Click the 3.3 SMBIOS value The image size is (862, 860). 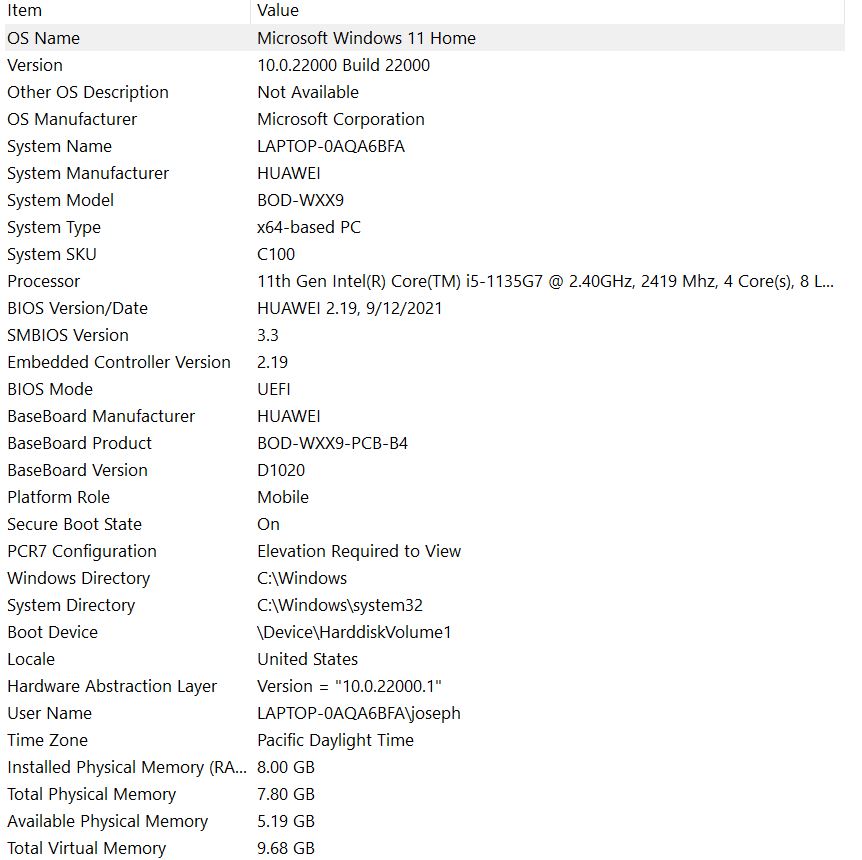coord(268,335)
